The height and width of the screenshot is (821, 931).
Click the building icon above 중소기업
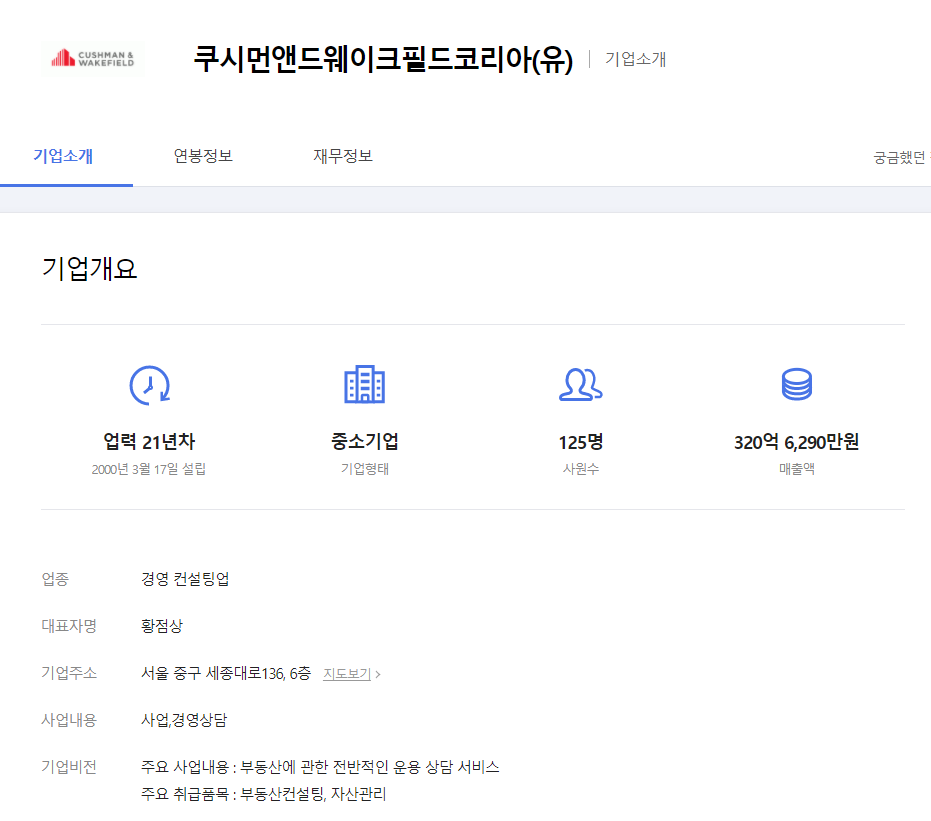[x=365, y=385]
